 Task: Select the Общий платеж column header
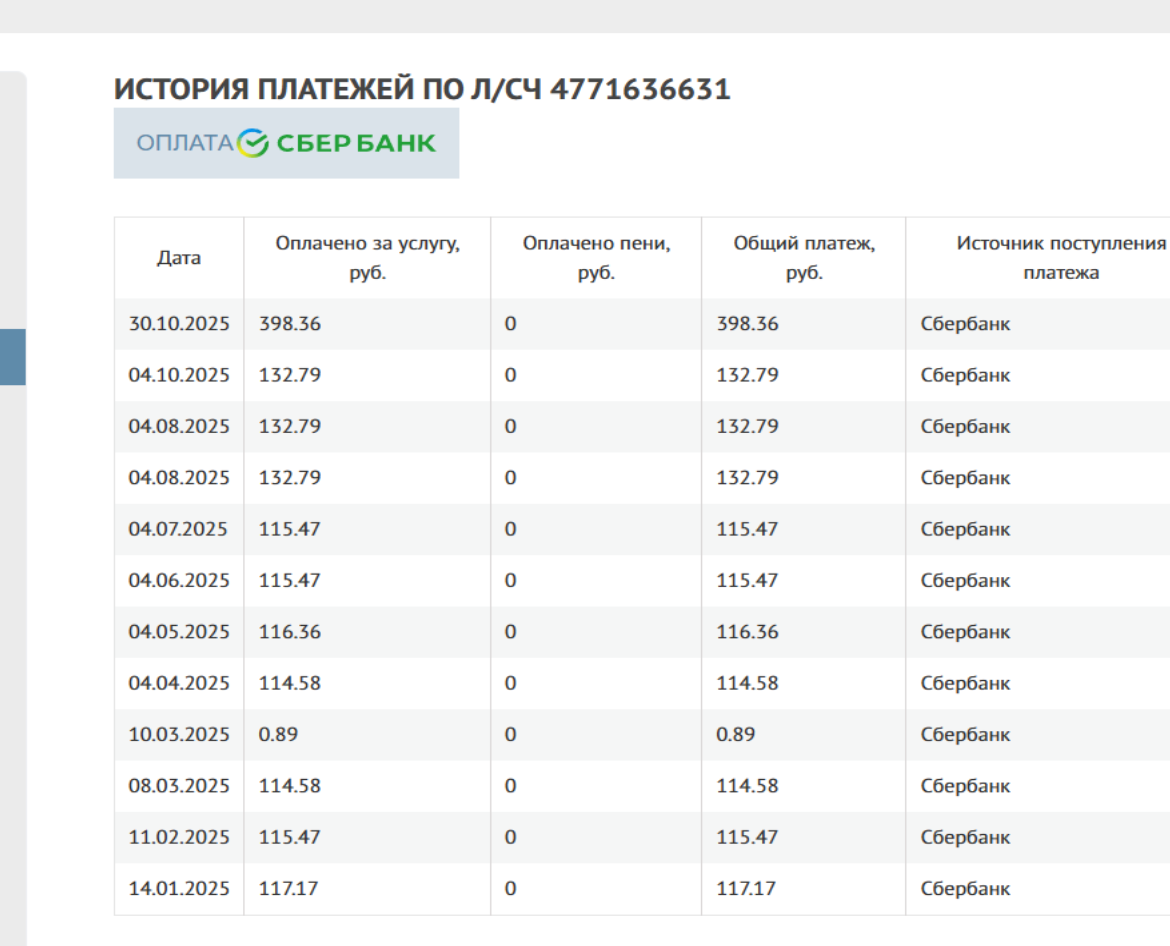click(804, 258)
